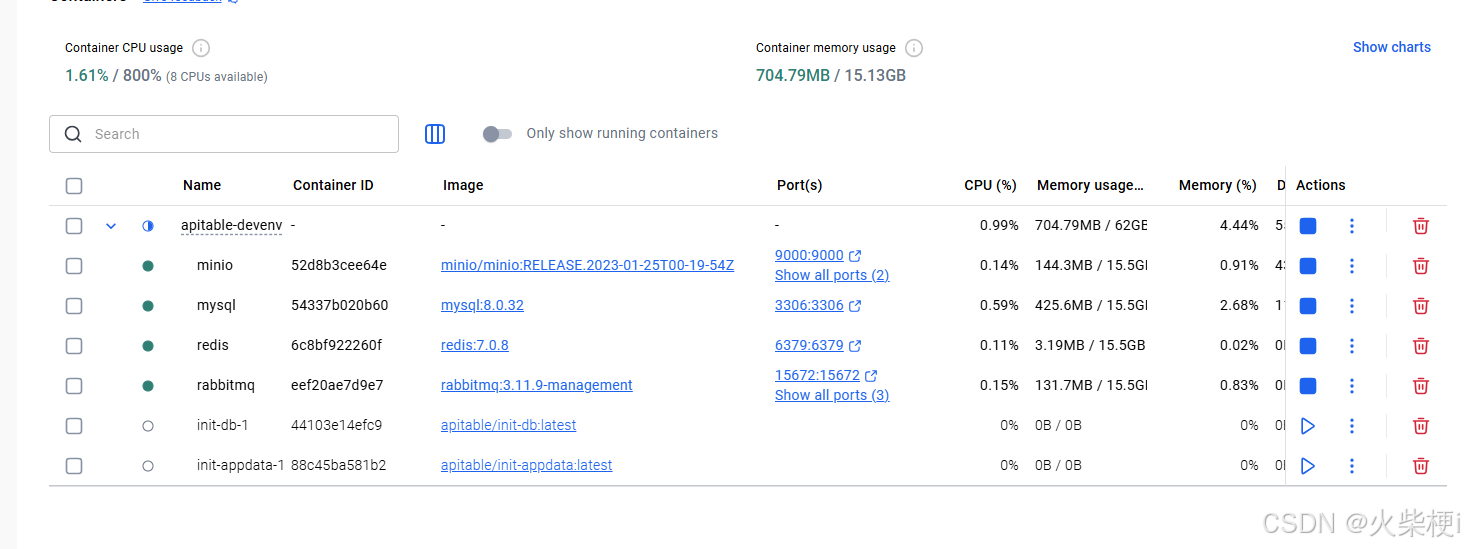The image size is (1465, 549).
Task: Show all ports (2) for minio
Action: coord(832,275)
